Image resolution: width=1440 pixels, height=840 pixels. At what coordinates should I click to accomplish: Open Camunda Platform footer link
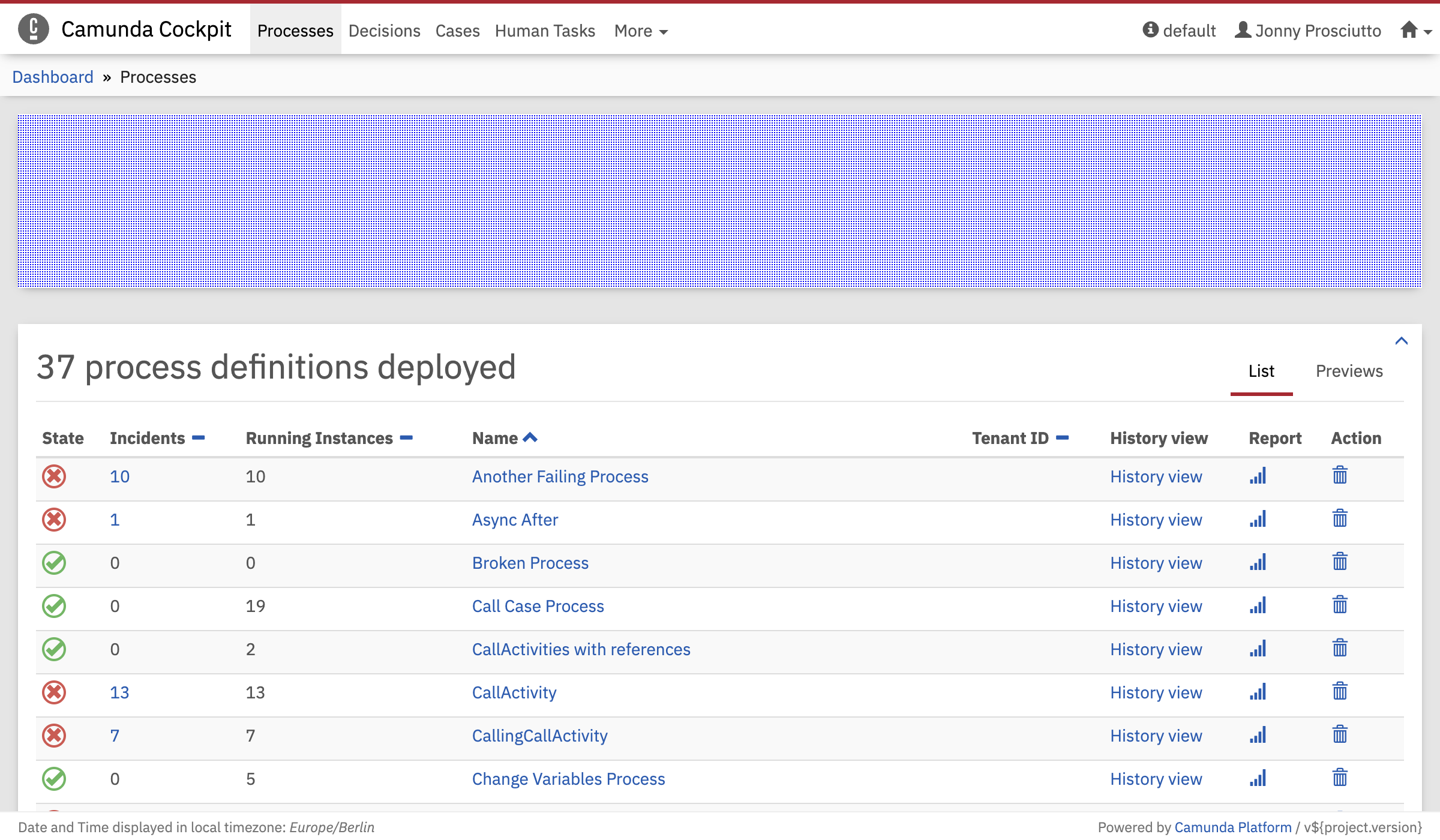click(x=1232, y=827)
